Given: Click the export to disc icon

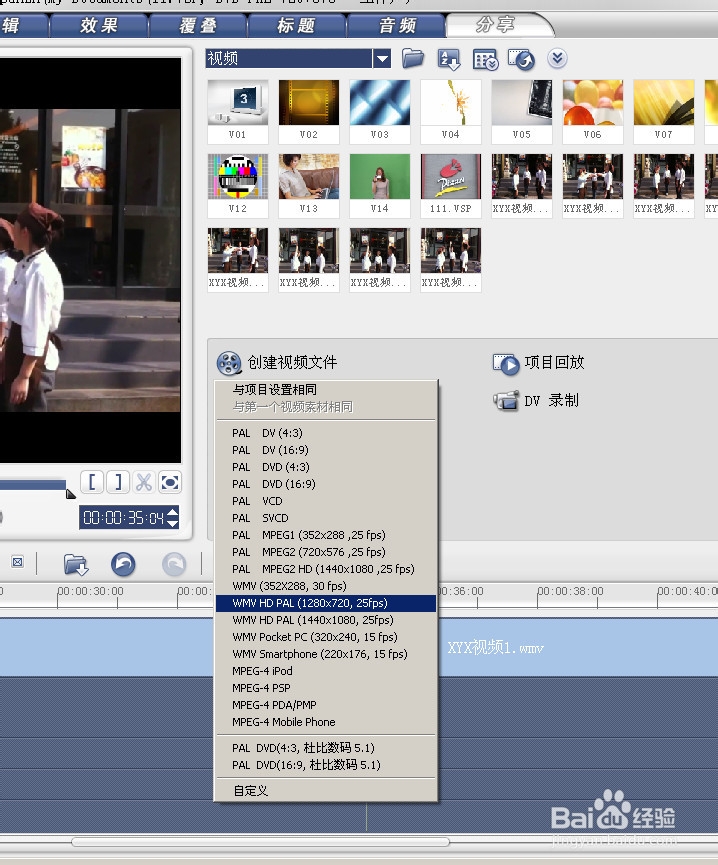Looking at the screenshot, I should [521, 59].
